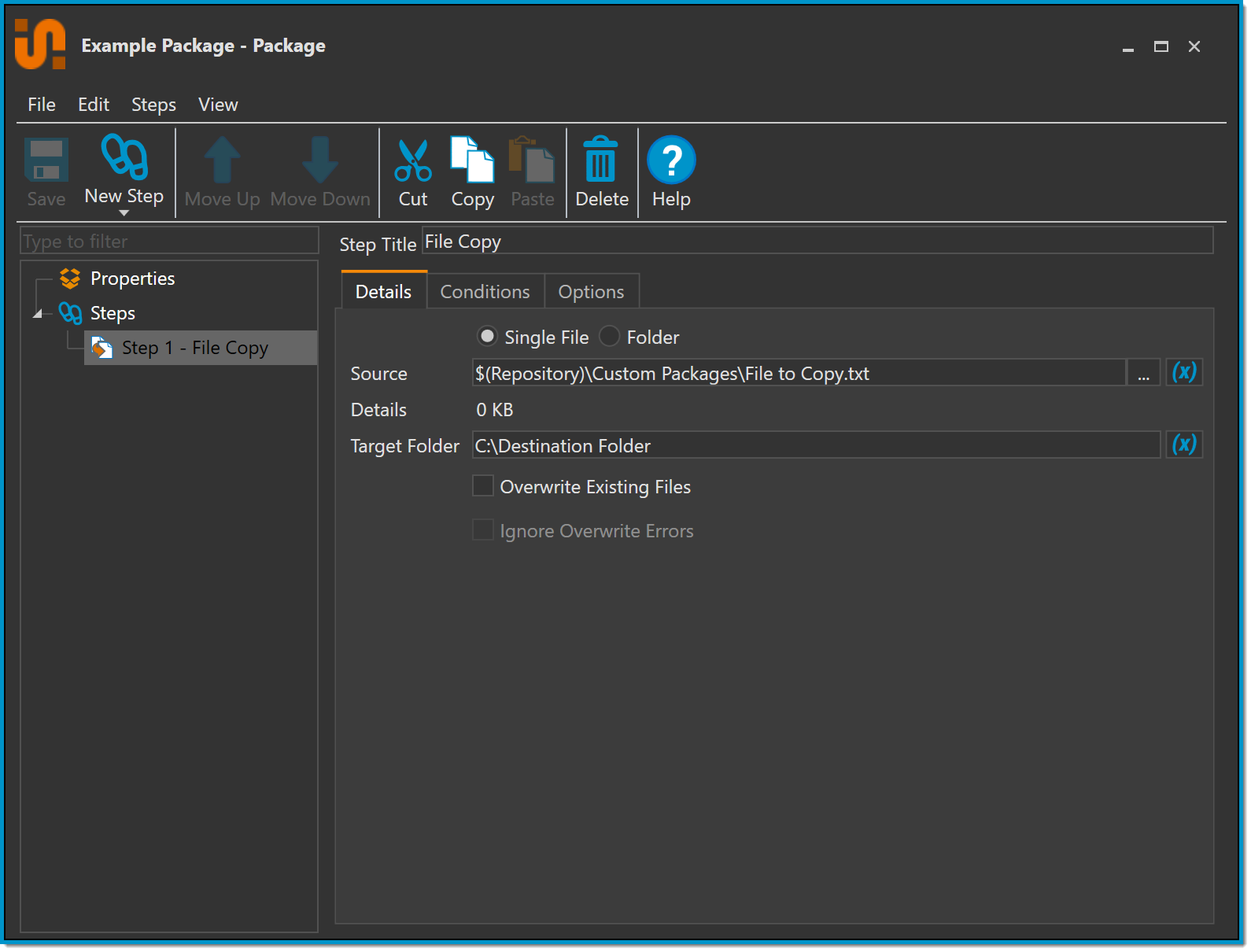
Task: Click the Source label text
Action: [379, 374]
